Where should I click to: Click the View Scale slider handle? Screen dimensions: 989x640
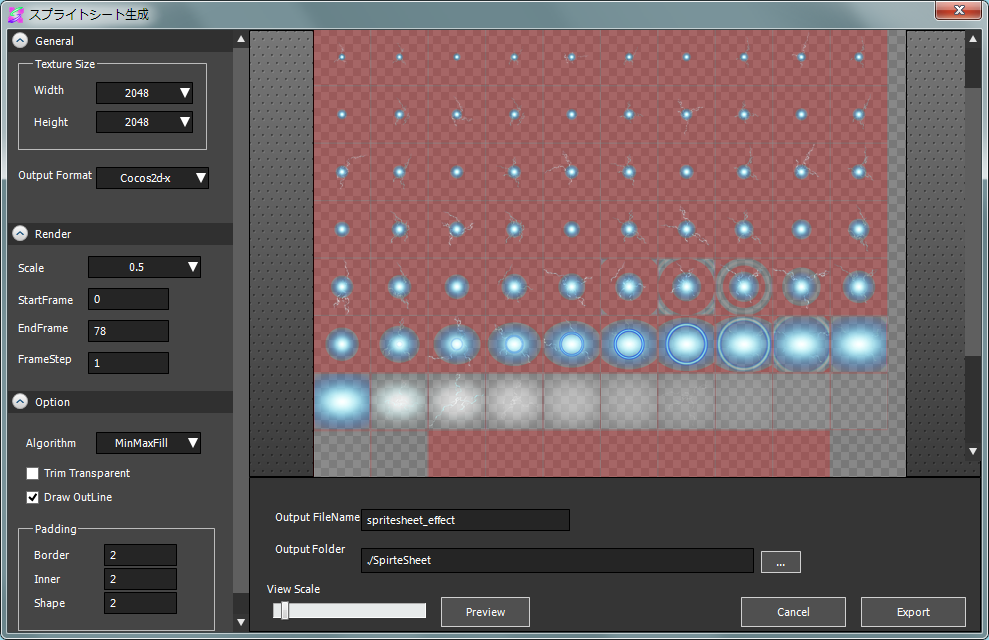coord(284,610)
